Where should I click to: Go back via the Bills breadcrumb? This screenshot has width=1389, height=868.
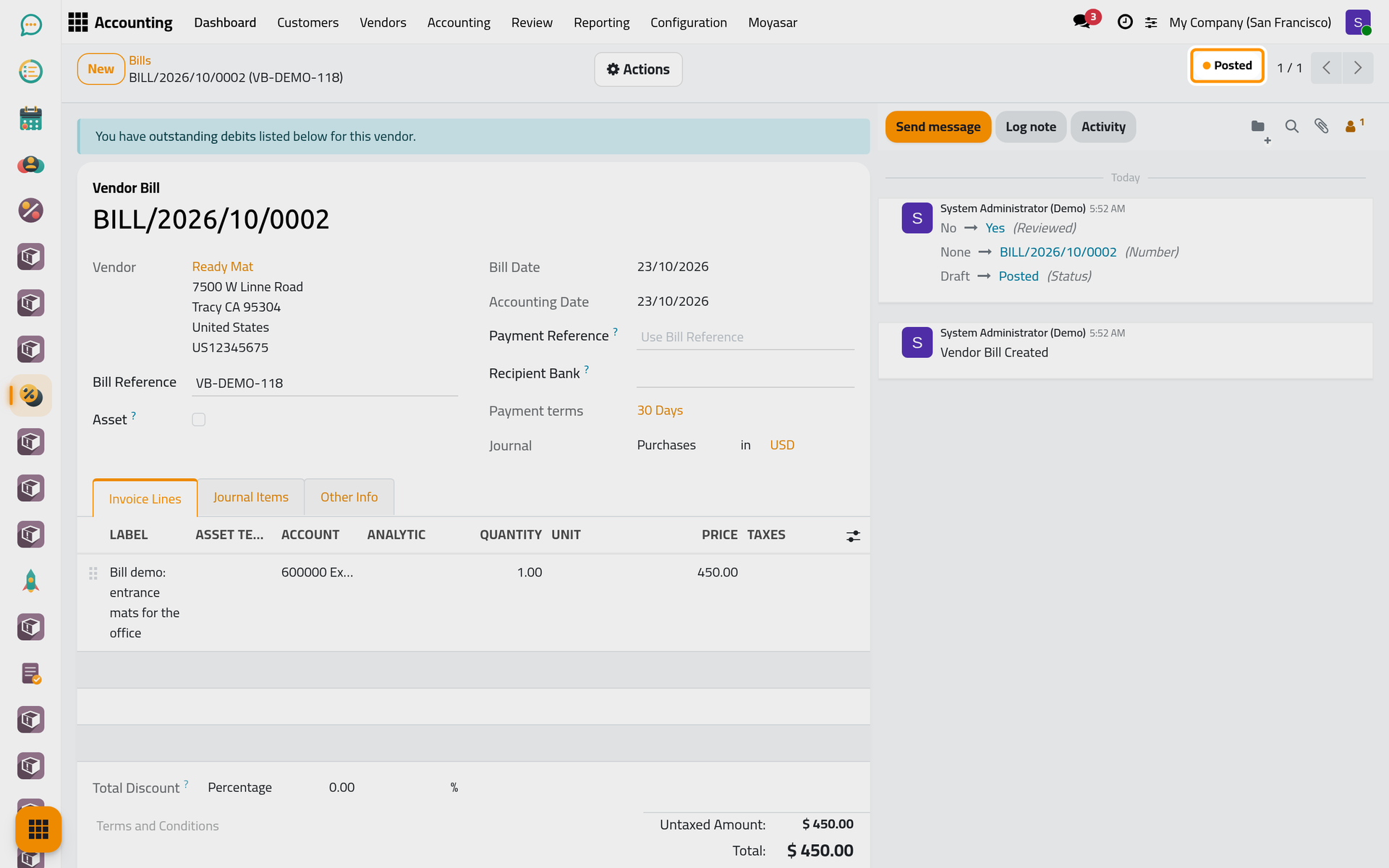coord(140,60)
